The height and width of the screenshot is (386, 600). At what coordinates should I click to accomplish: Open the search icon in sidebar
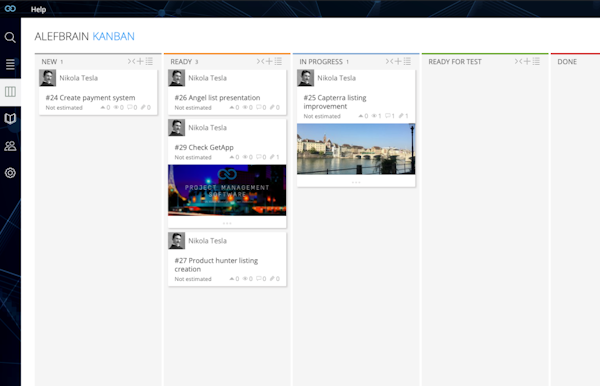tap(10, 37)
